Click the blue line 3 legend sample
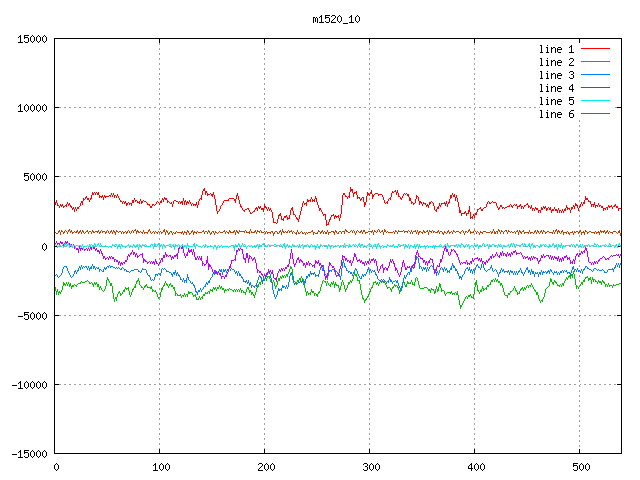 (x=596, y=75)
